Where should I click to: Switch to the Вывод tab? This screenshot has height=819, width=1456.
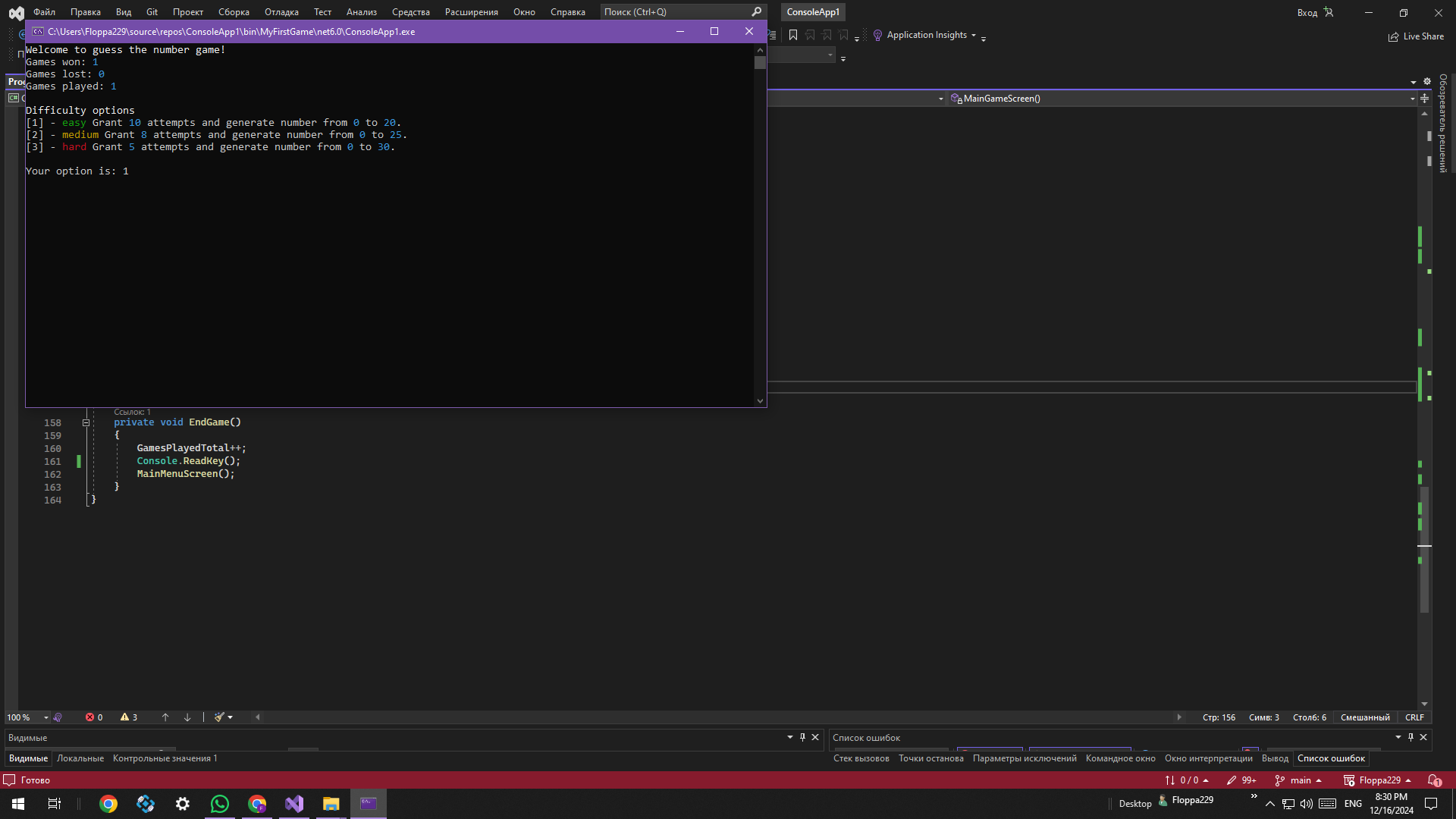pyautogui.click(x=1275, y=758)
